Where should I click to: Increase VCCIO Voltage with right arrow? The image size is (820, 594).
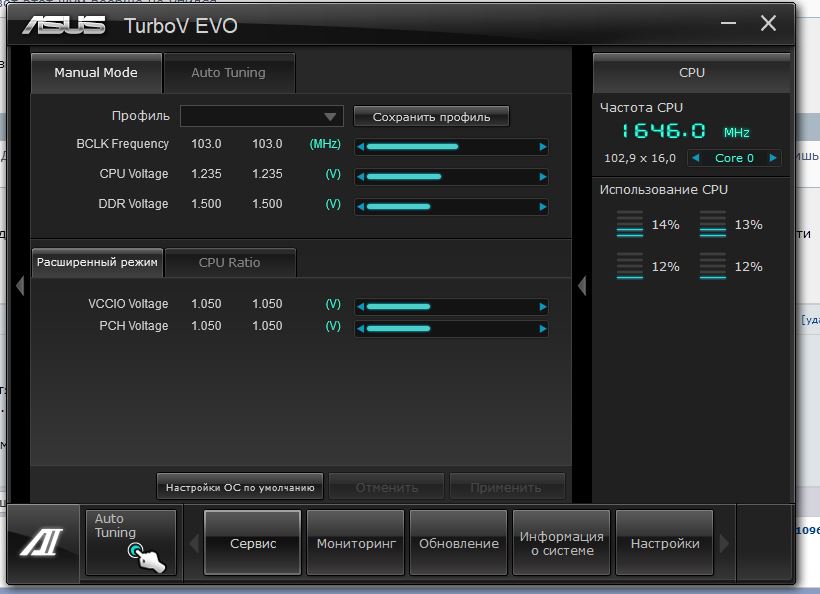click(543, 307)
